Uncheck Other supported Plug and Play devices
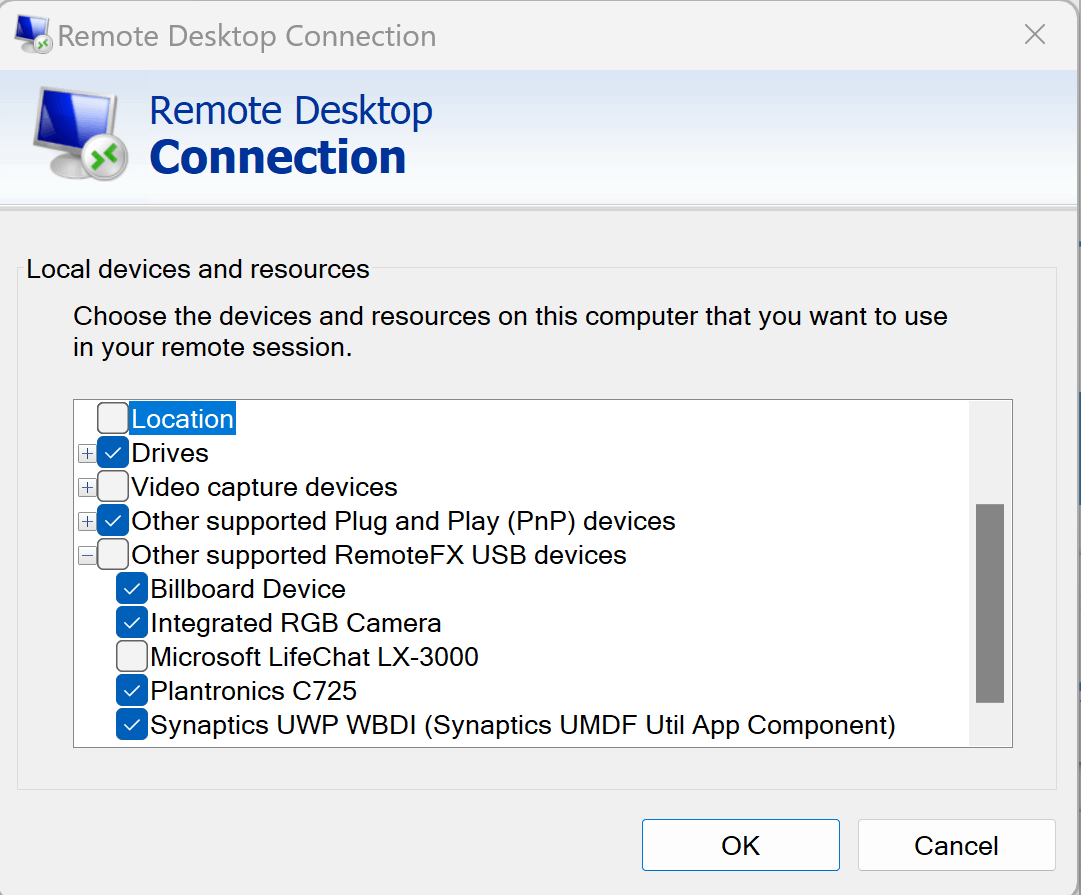 click(113, 521)
